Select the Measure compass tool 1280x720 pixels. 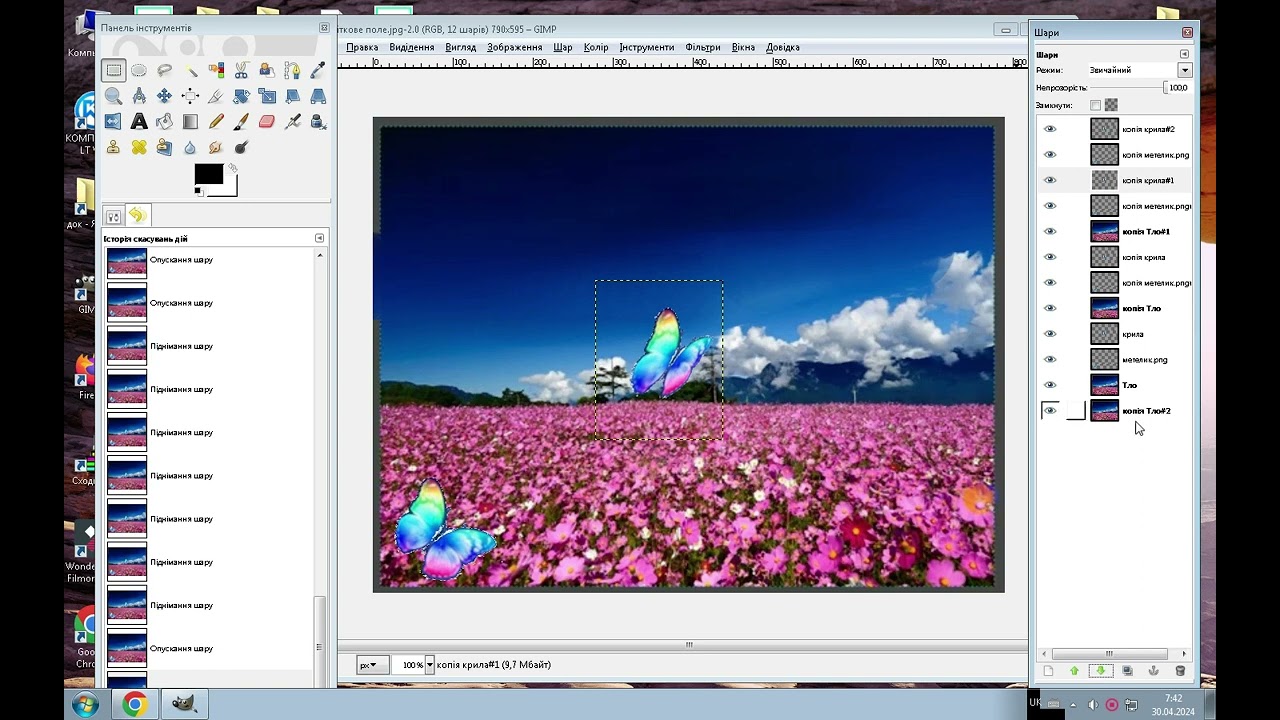pos(139,96)
